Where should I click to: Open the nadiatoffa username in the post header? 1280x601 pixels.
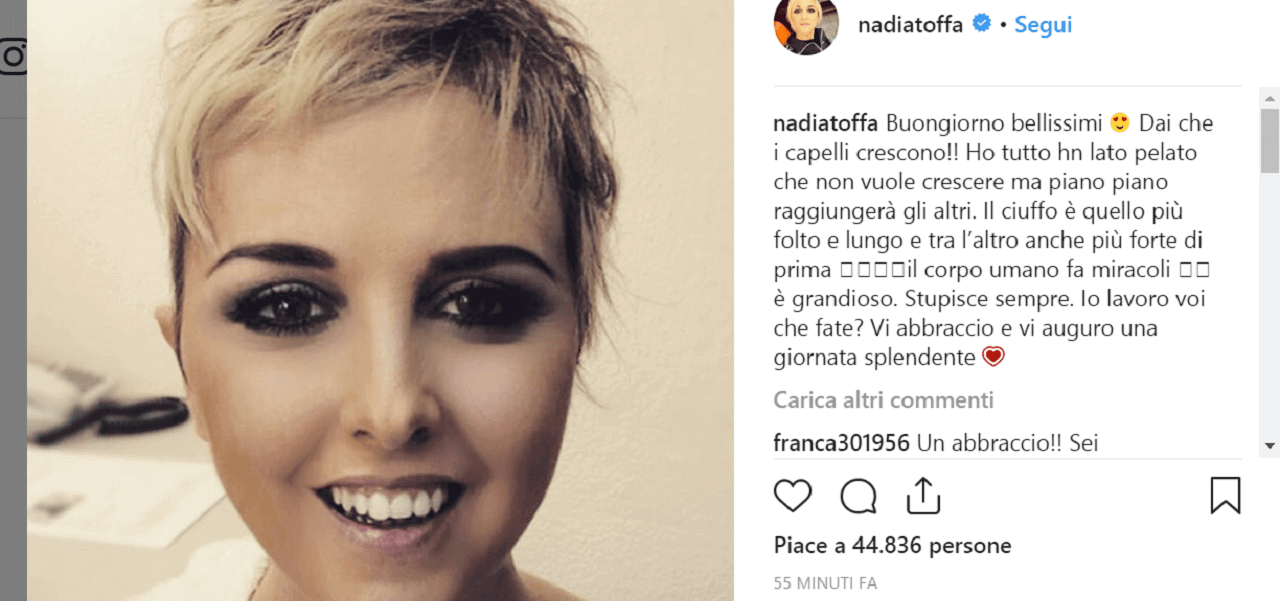point(911,25)
